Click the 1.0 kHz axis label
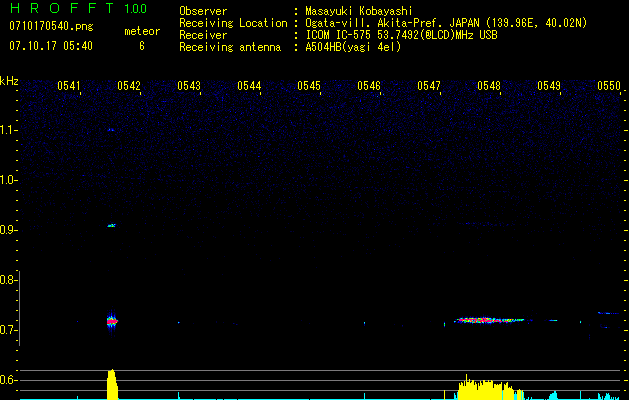Image resolution: width=629 pixels, height=400 pixels. click(x=9, y=180)
